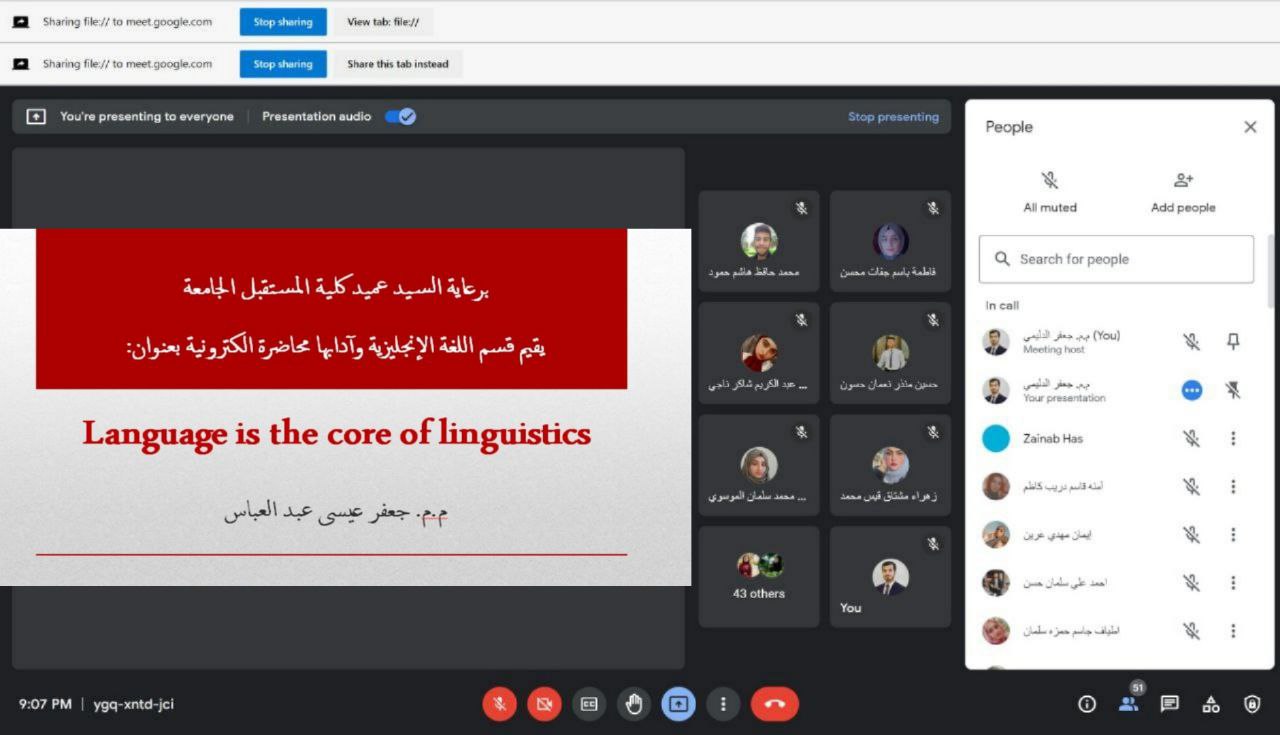Leave the call with the red hangup button
This screenshot has width=1280, height=735.
pos(774,704)
